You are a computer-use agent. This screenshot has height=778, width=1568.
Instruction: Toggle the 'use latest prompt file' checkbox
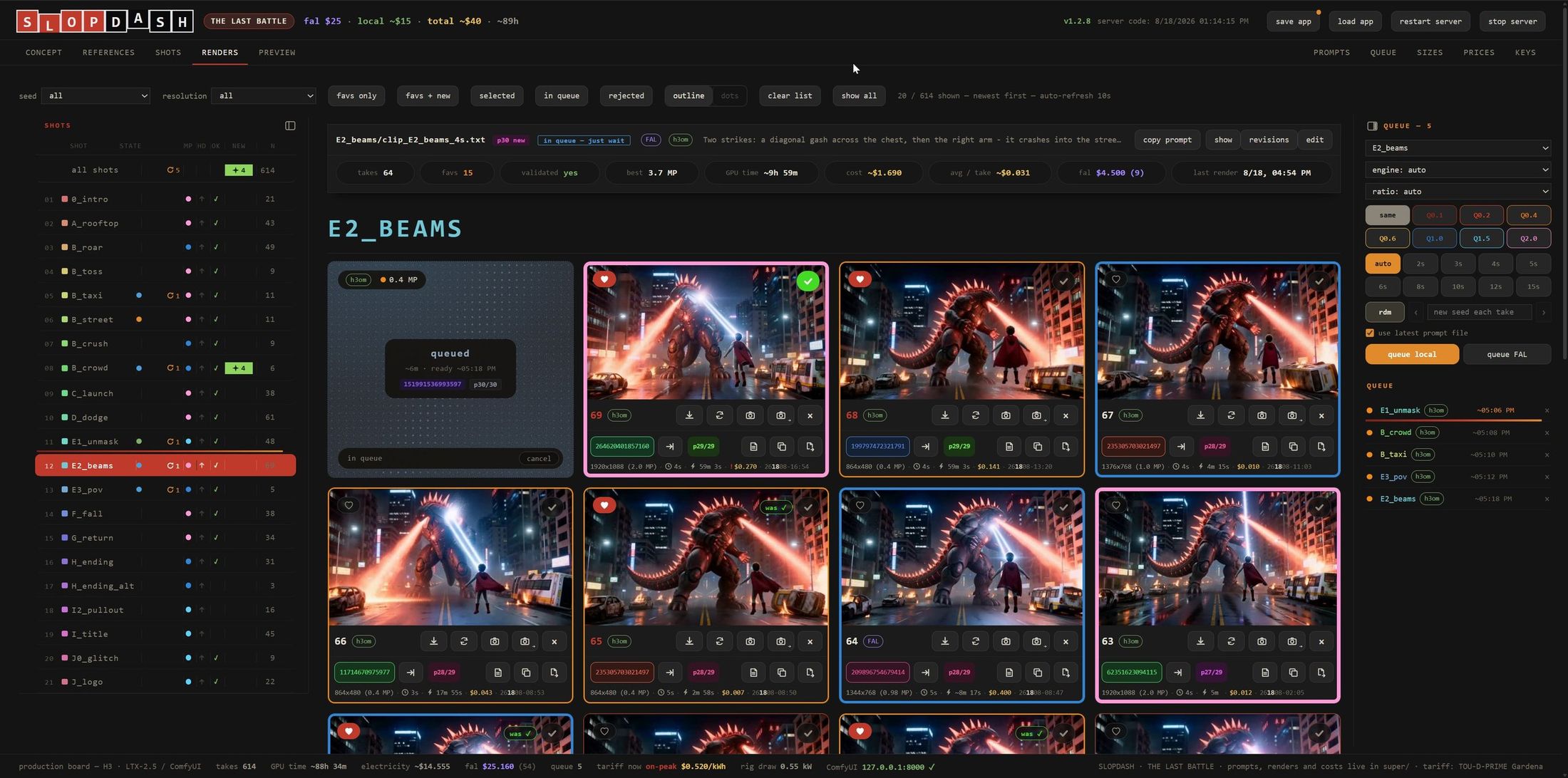[1370, 333]
